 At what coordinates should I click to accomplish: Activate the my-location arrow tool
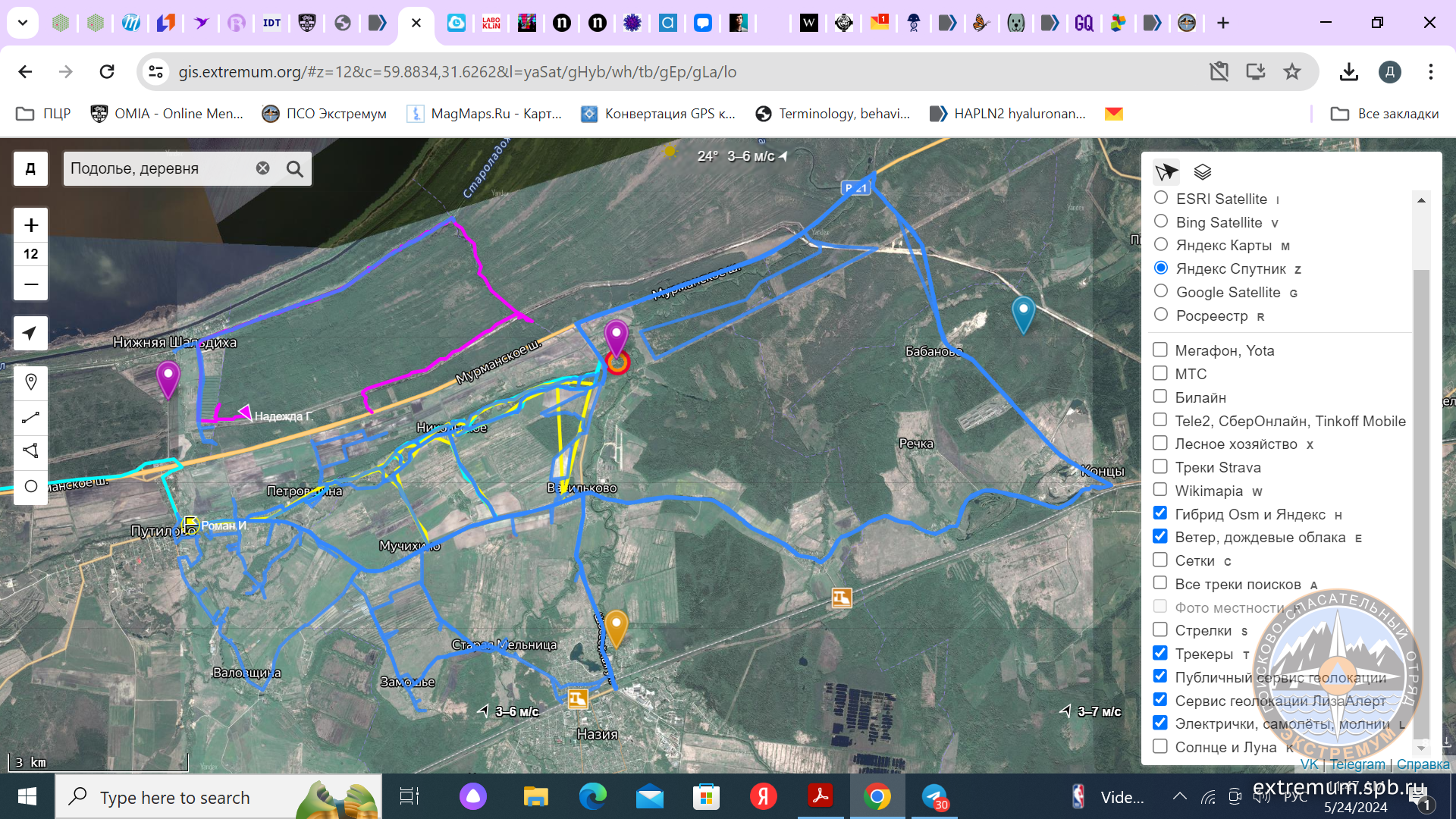[x=30, y=334]
